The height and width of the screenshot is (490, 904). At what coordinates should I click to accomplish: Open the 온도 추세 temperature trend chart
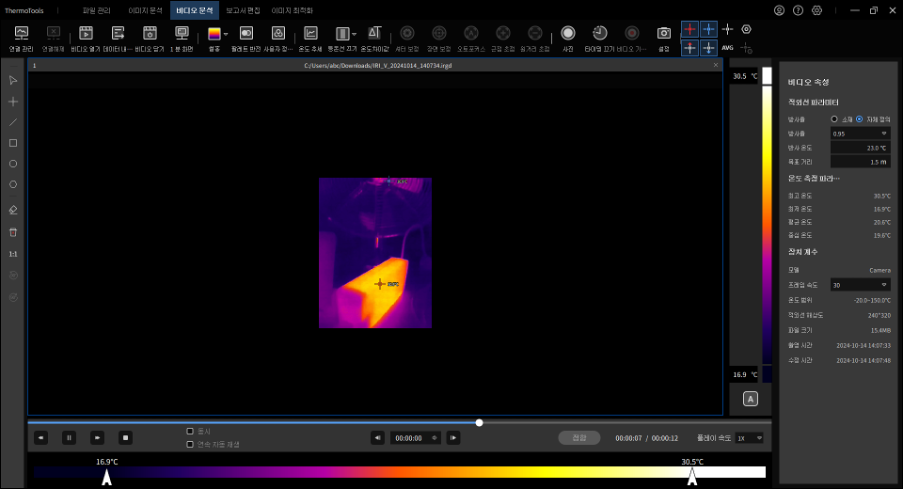311,34
